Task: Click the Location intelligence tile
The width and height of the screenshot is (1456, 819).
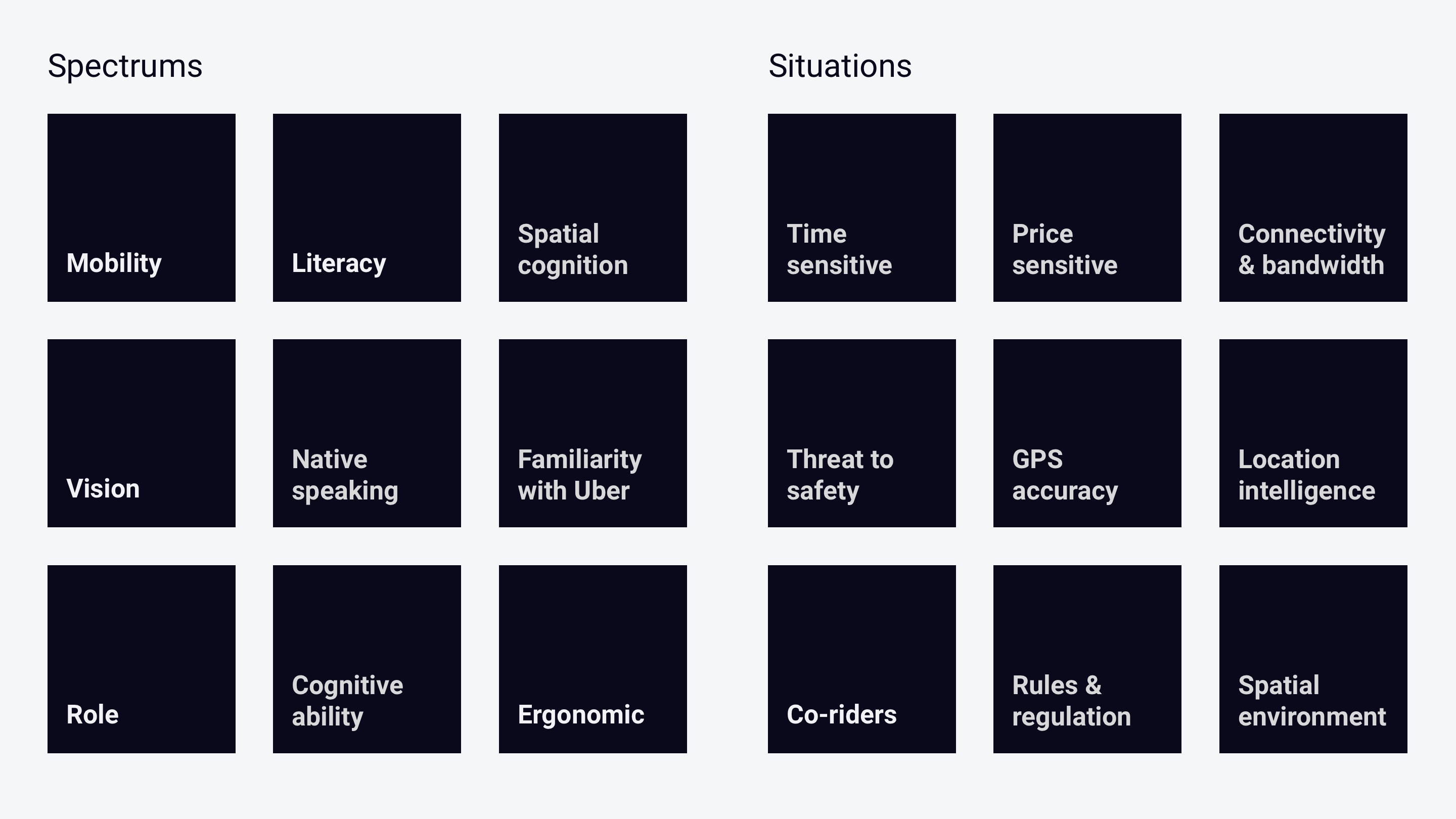Action: (x=1313, y=433)
